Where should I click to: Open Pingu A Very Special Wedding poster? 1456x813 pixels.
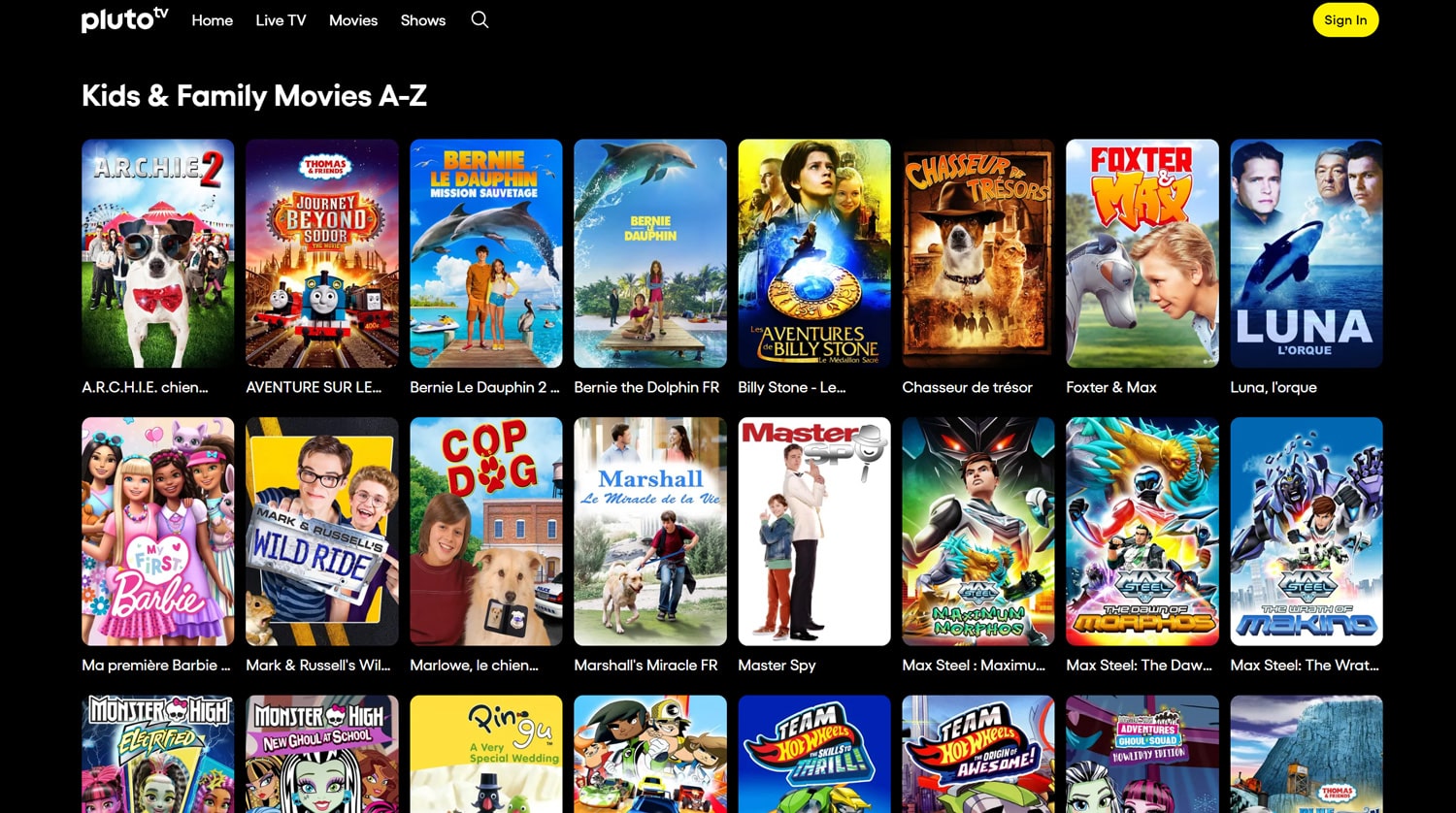486,754
